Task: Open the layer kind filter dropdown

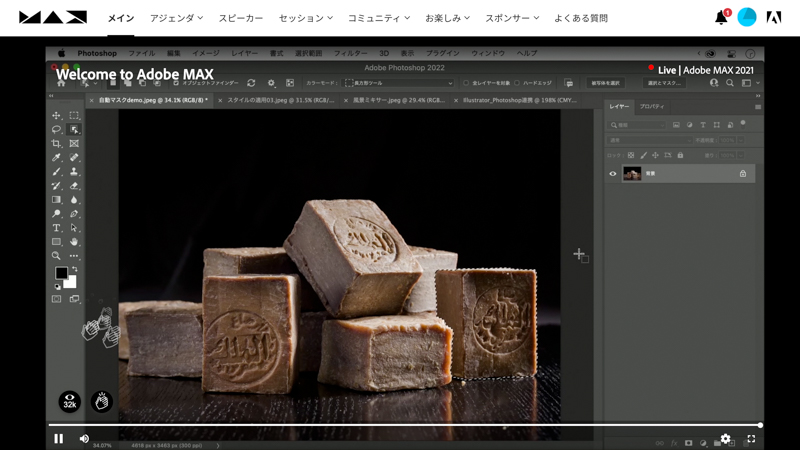Action: 637,125
